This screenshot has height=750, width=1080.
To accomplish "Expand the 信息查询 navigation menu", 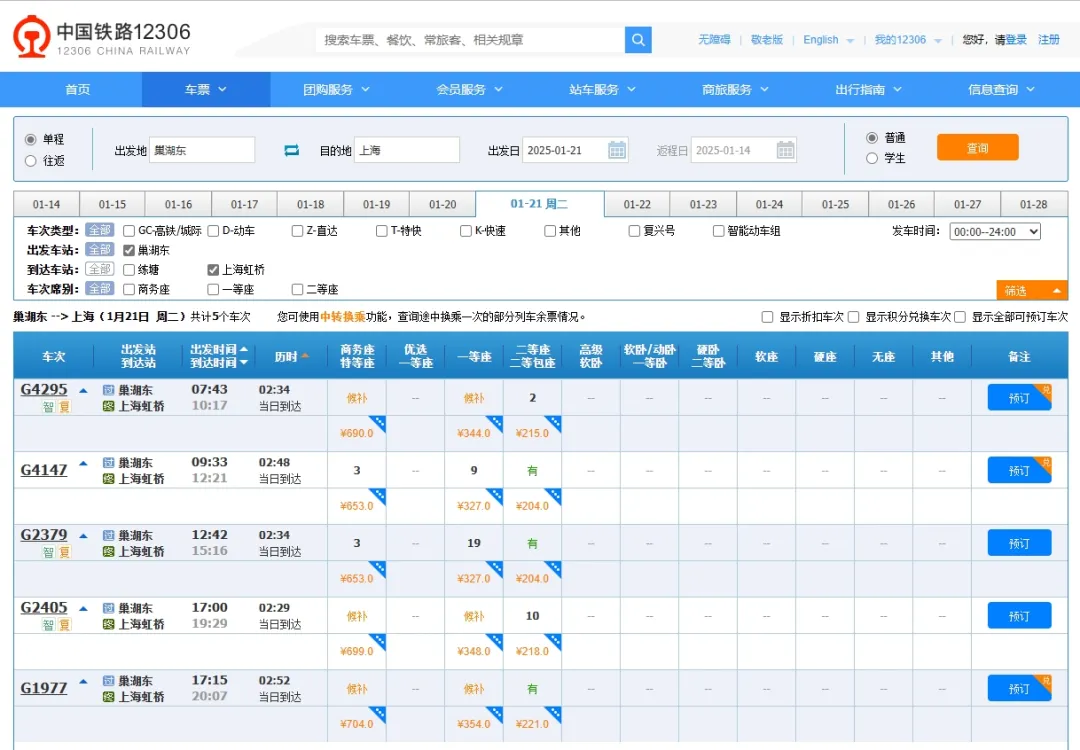I will (x=1001, y=90).
